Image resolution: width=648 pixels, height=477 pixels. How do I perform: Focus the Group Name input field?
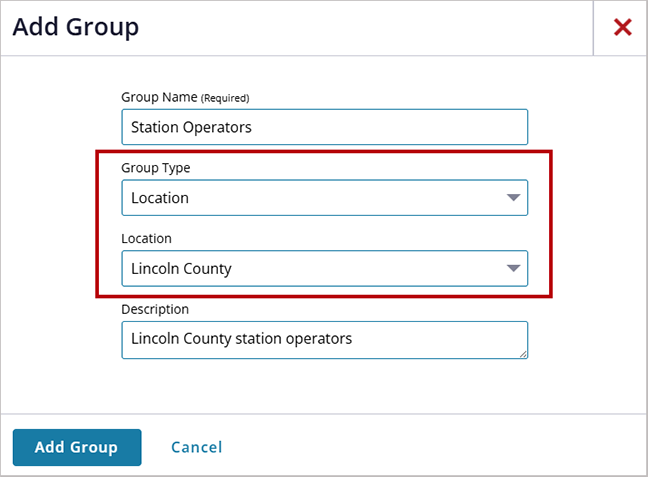[324, 127]
